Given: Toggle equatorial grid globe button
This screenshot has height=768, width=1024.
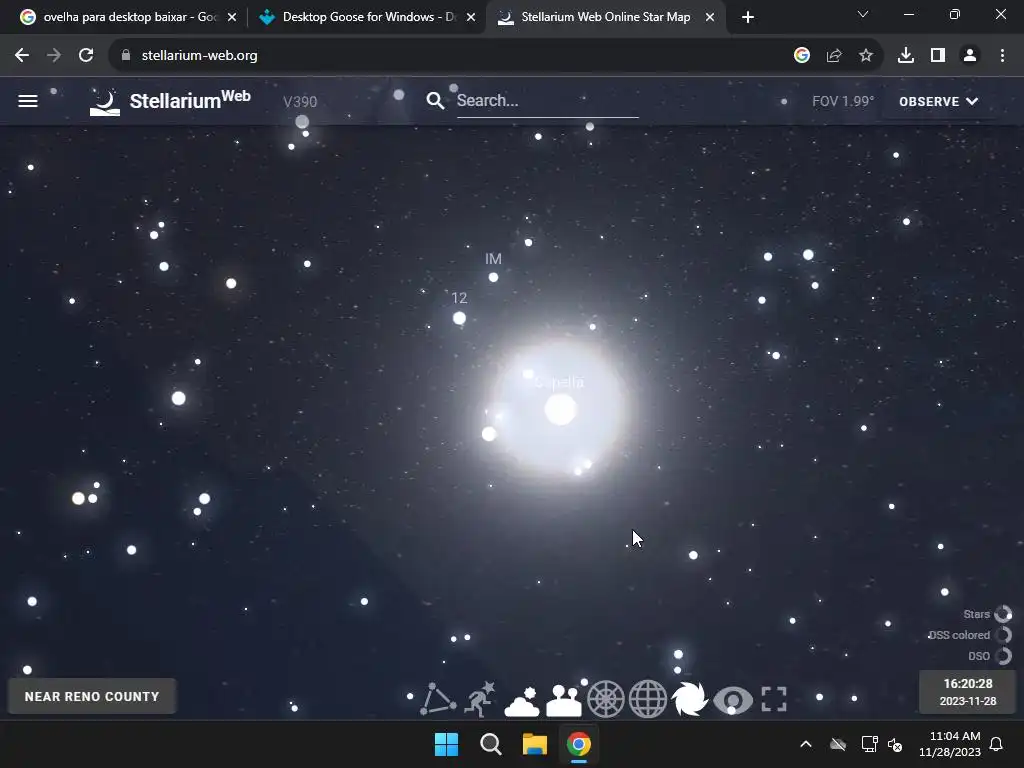Looking at the screenshot, I should point(647,699).
